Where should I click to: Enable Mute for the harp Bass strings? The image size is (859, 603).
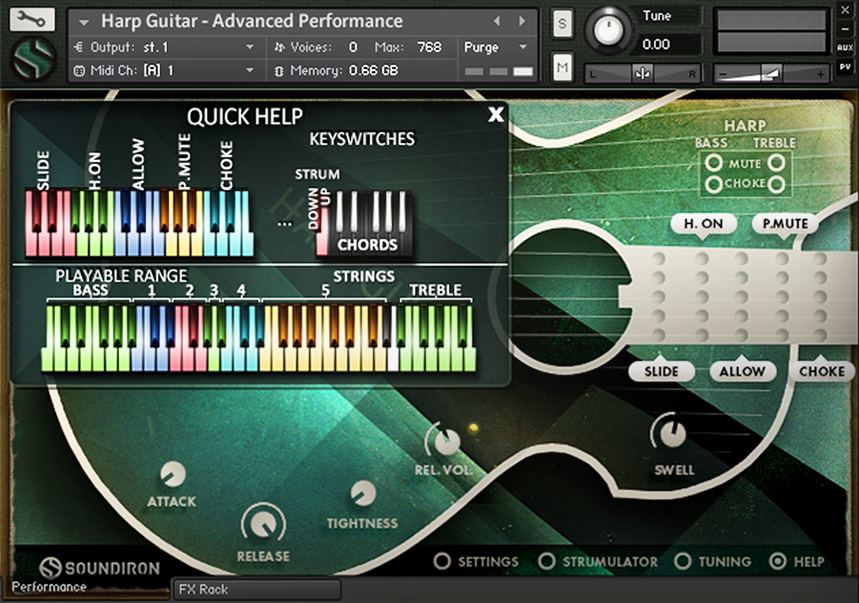[713, 162]
